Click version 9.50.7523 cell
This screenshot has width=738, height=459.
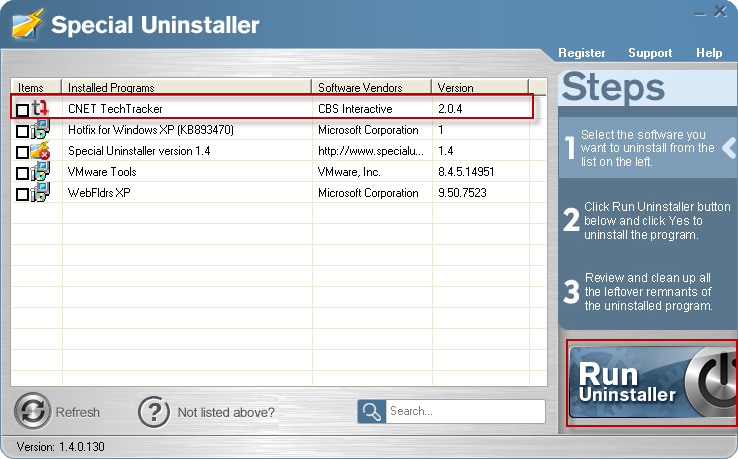click(x=462, y=193)
